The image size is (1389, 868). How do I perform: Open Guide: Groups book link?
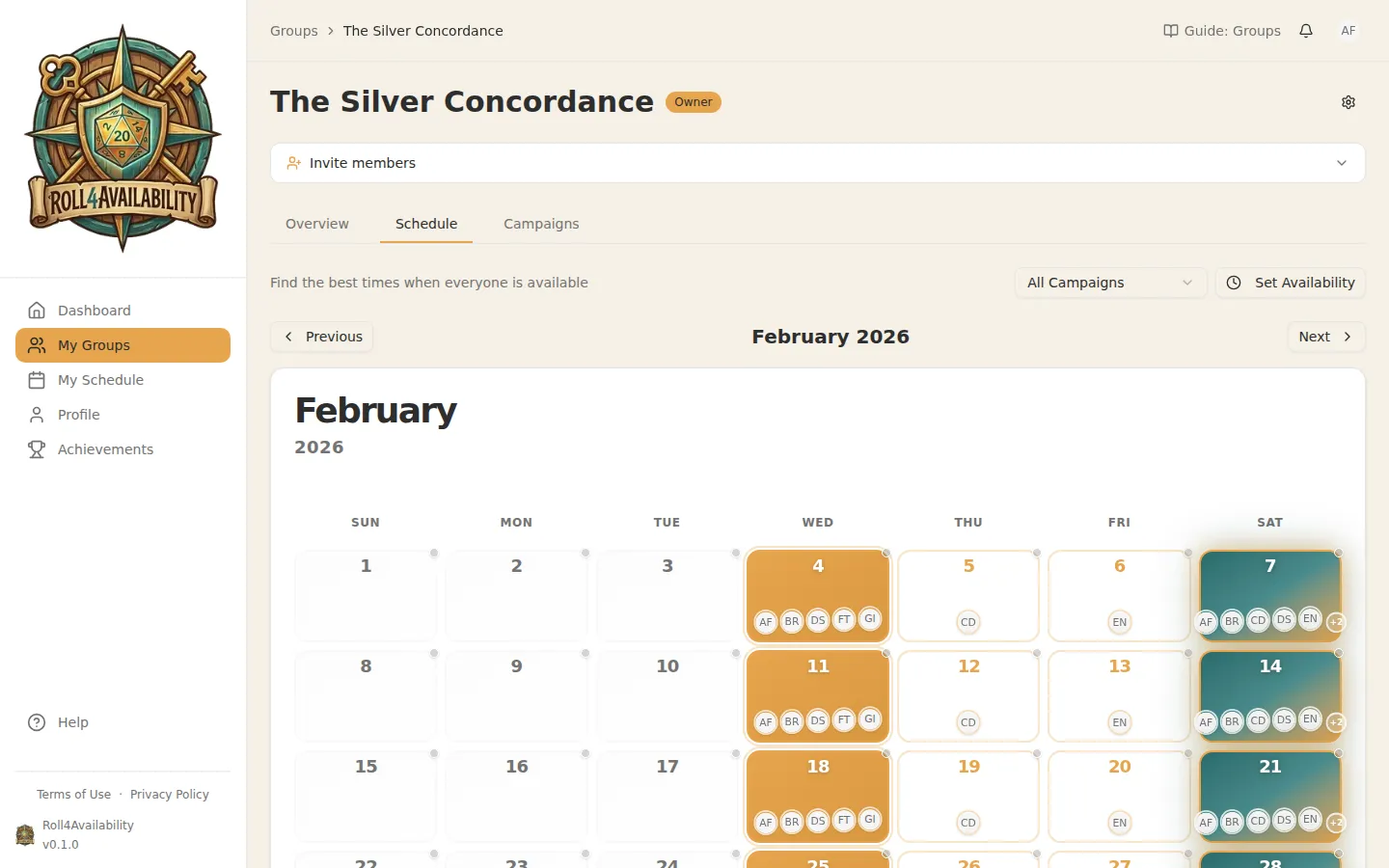pos(1222,31)
